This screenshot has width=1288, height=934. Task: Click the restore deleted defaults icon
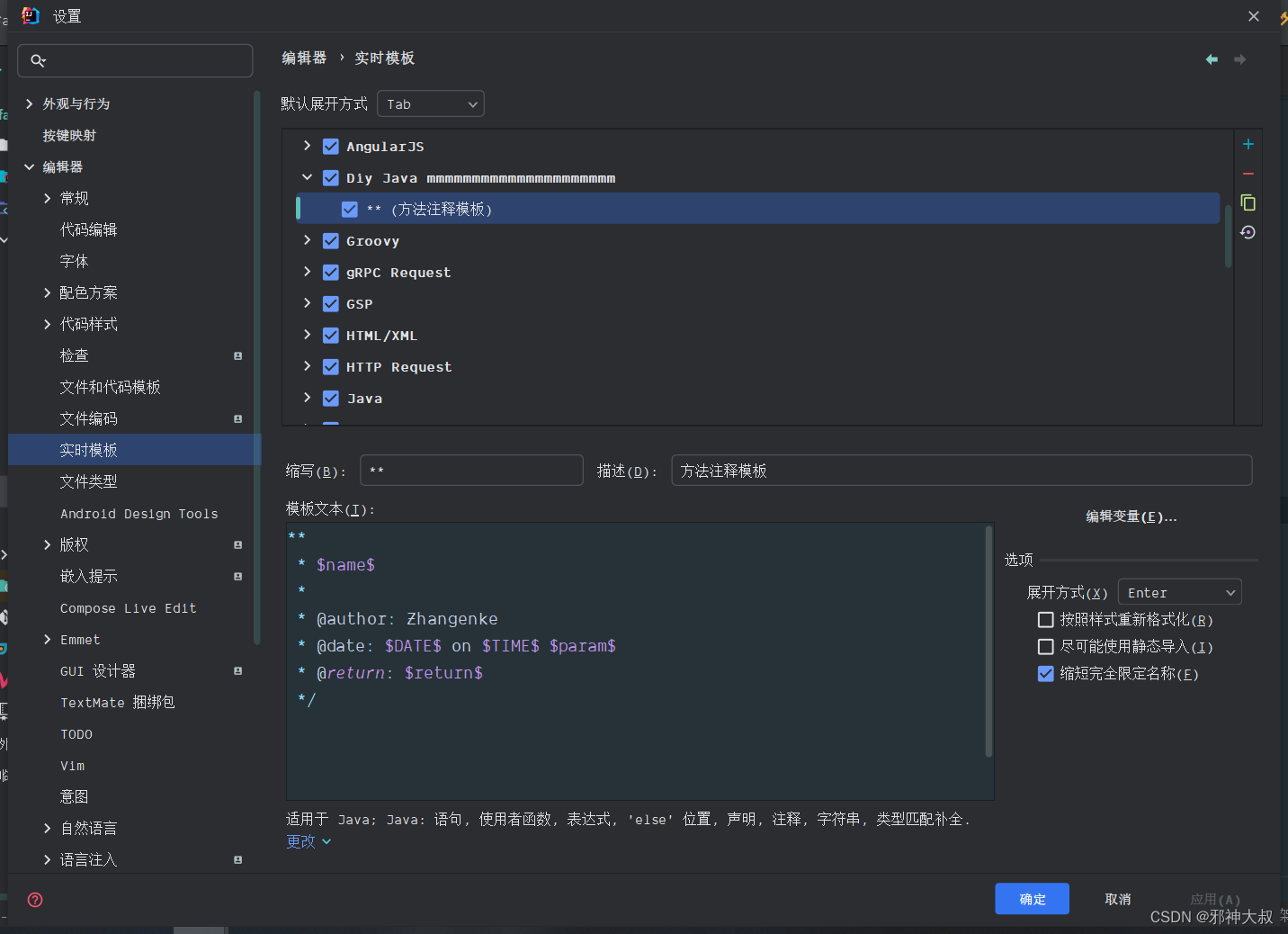[x=1248, y=232]
